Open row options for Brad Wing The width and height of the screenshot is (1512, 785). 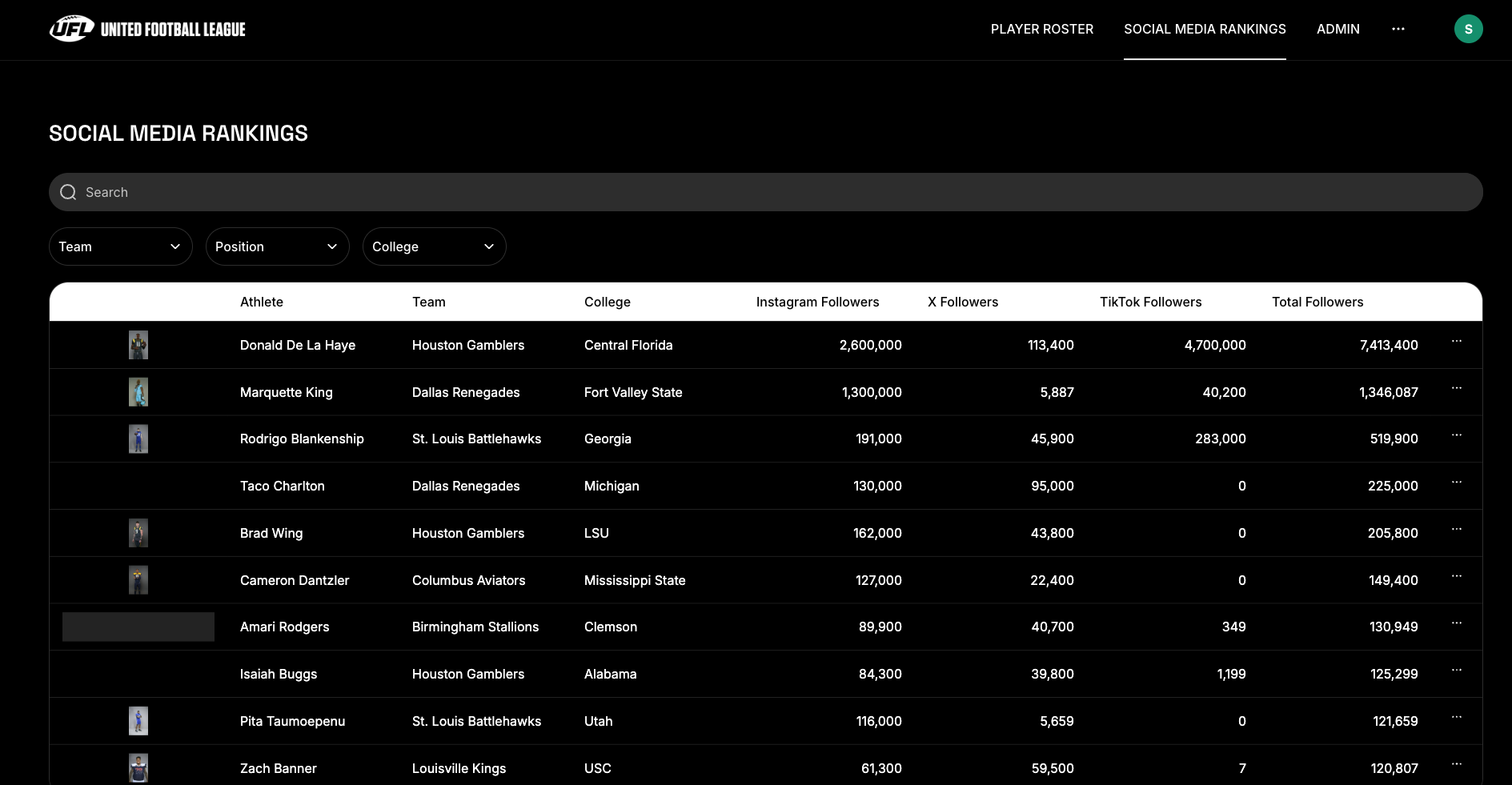[x=1457, y=530]
